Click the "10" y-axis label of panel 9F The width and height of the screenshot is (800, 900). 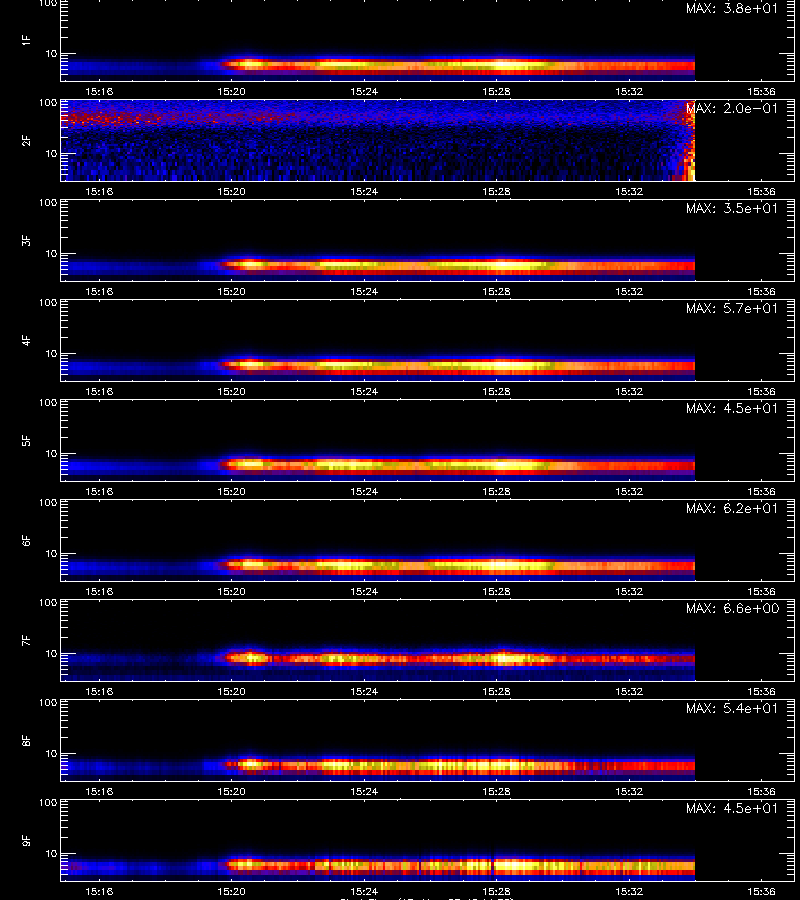click(x=52, y=854)
